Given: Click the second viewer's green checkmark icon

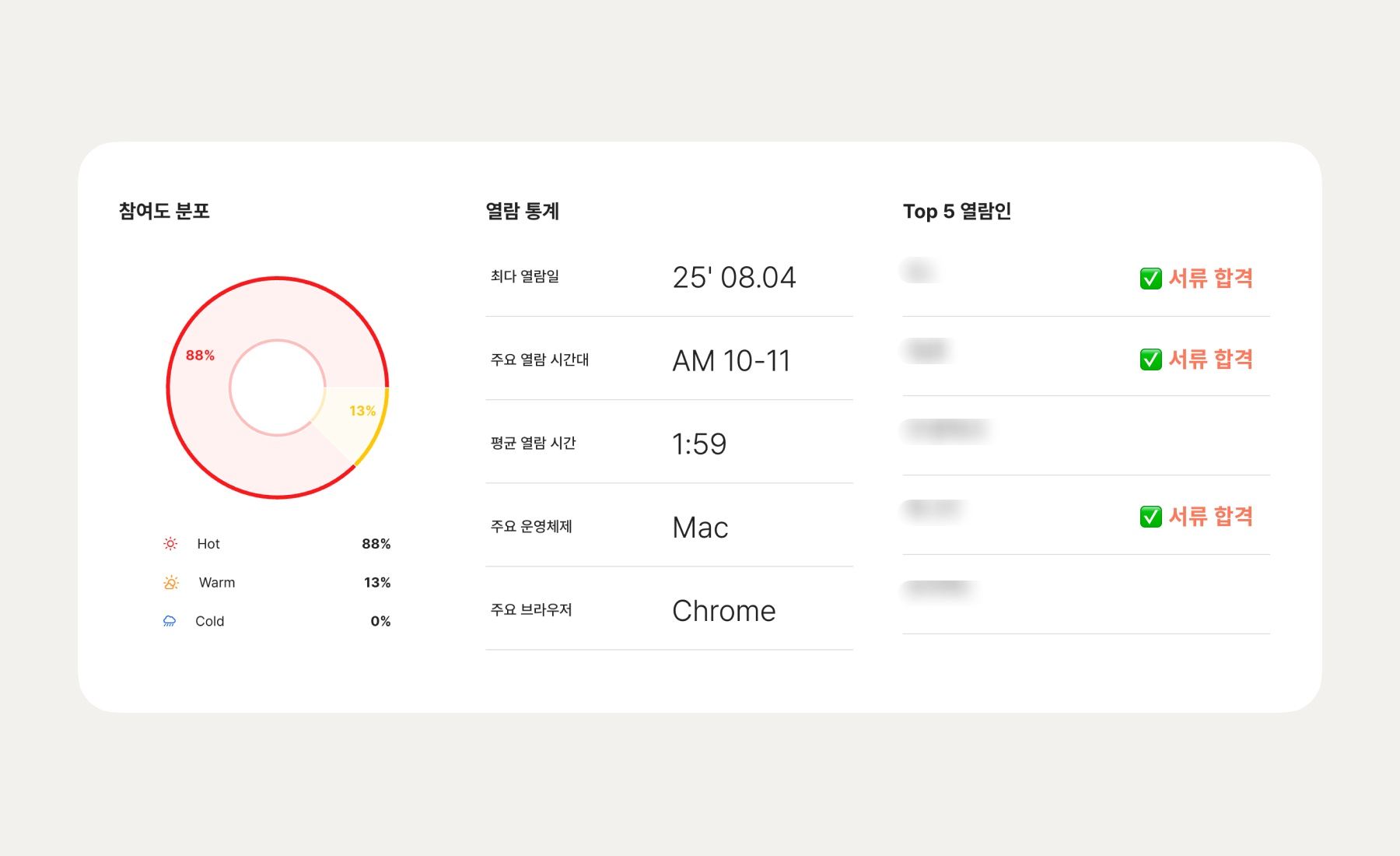Looking at the screenshot, I should pos(1150,360).
